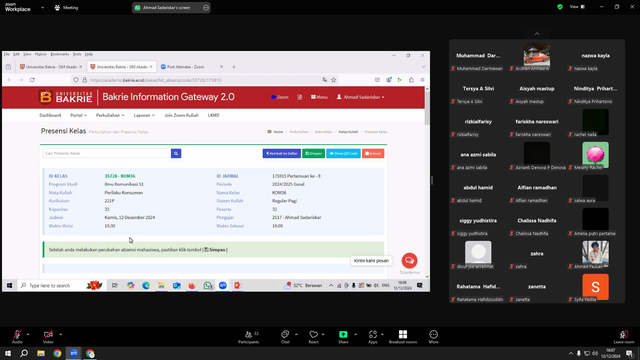Open Breakout rooms
The width and height of the screenshot is (640, 360).
click(x=403, y=337)
